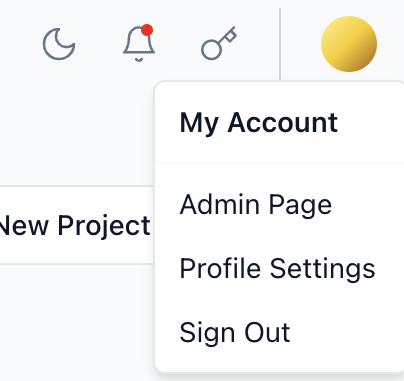Click the My Account menu header
The width and height of the screenshot is (404, 381).
click(x=259, y=123)
